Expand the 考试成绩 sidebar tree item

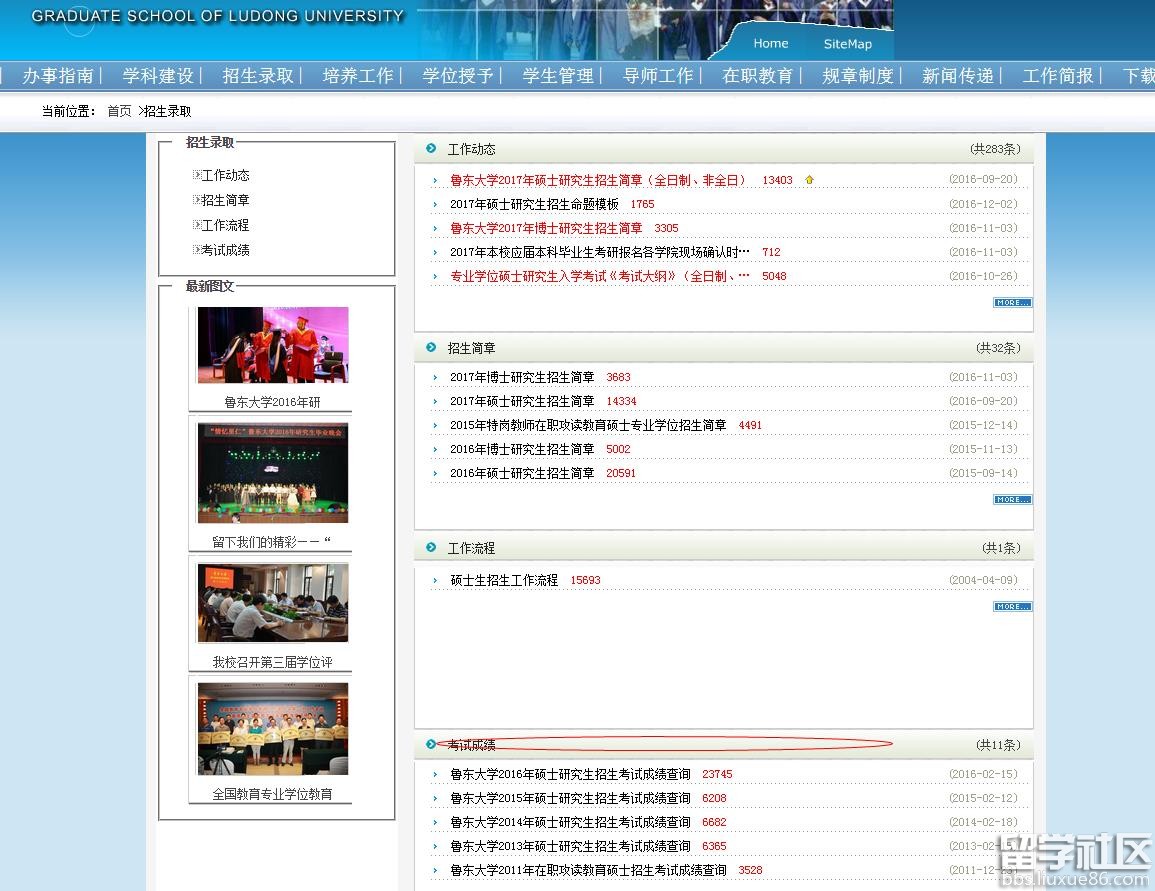click(x=197, y=250)
